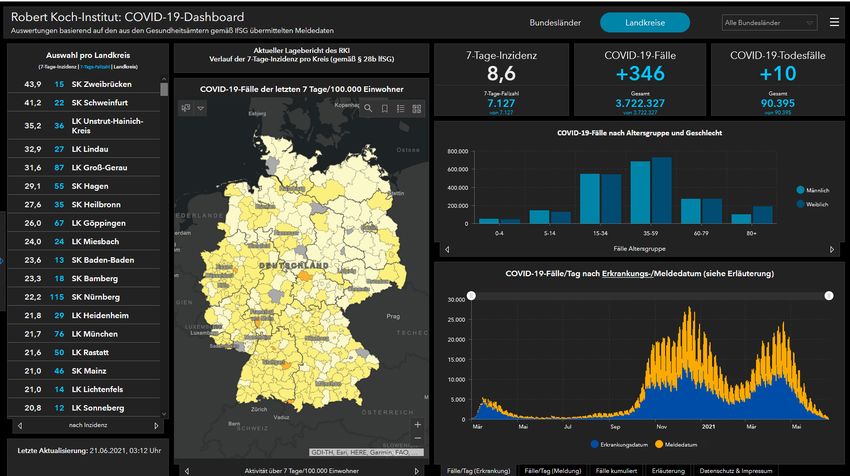850x476 pixels.
Task: Select LK Göppingen in the district list
Action: (97, 222)
